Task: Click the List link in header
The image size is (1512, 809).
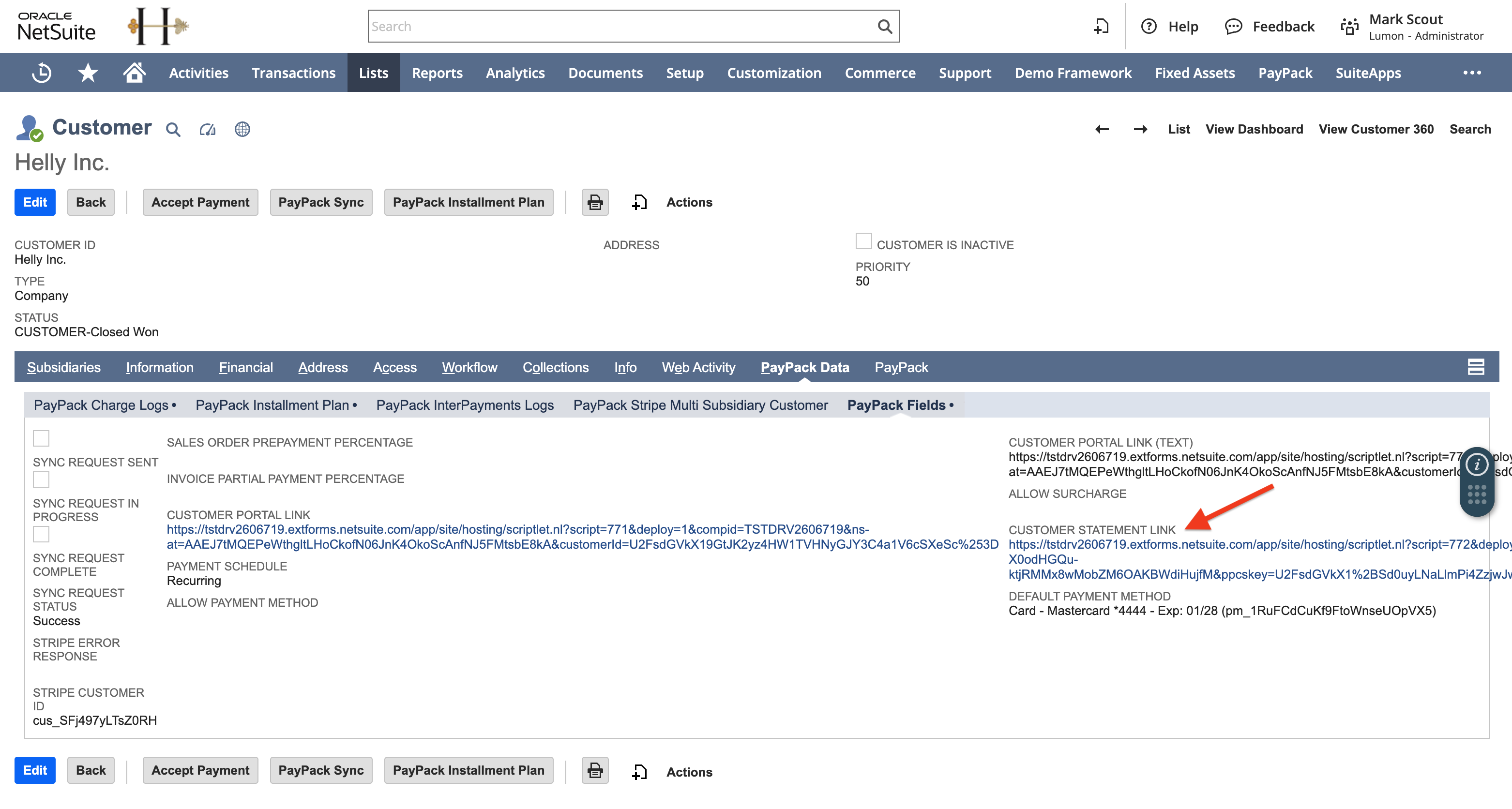Action: tap(1179, 129)
